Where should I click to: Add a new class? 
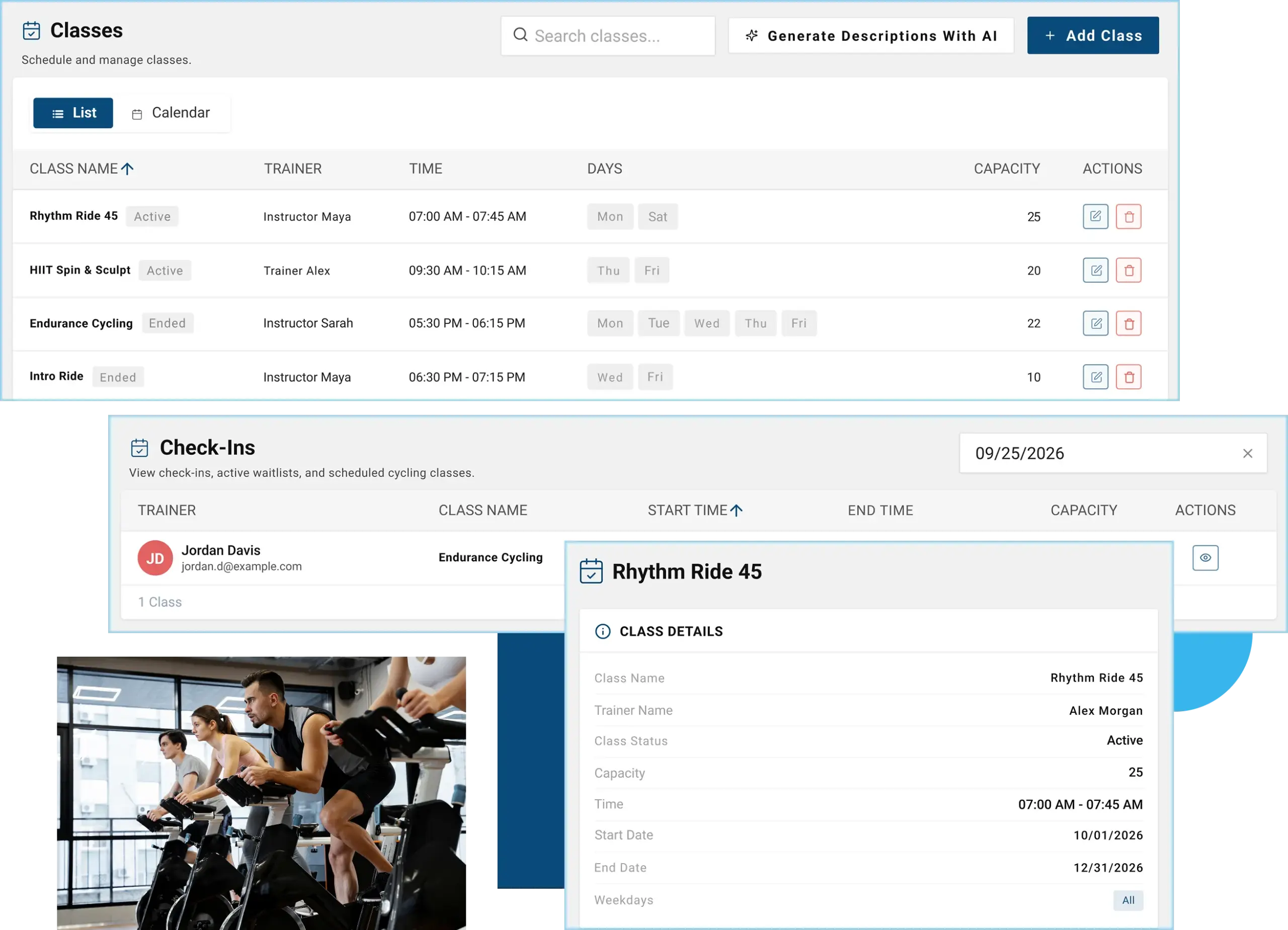pyautogui.click(x=1093, y=36)
